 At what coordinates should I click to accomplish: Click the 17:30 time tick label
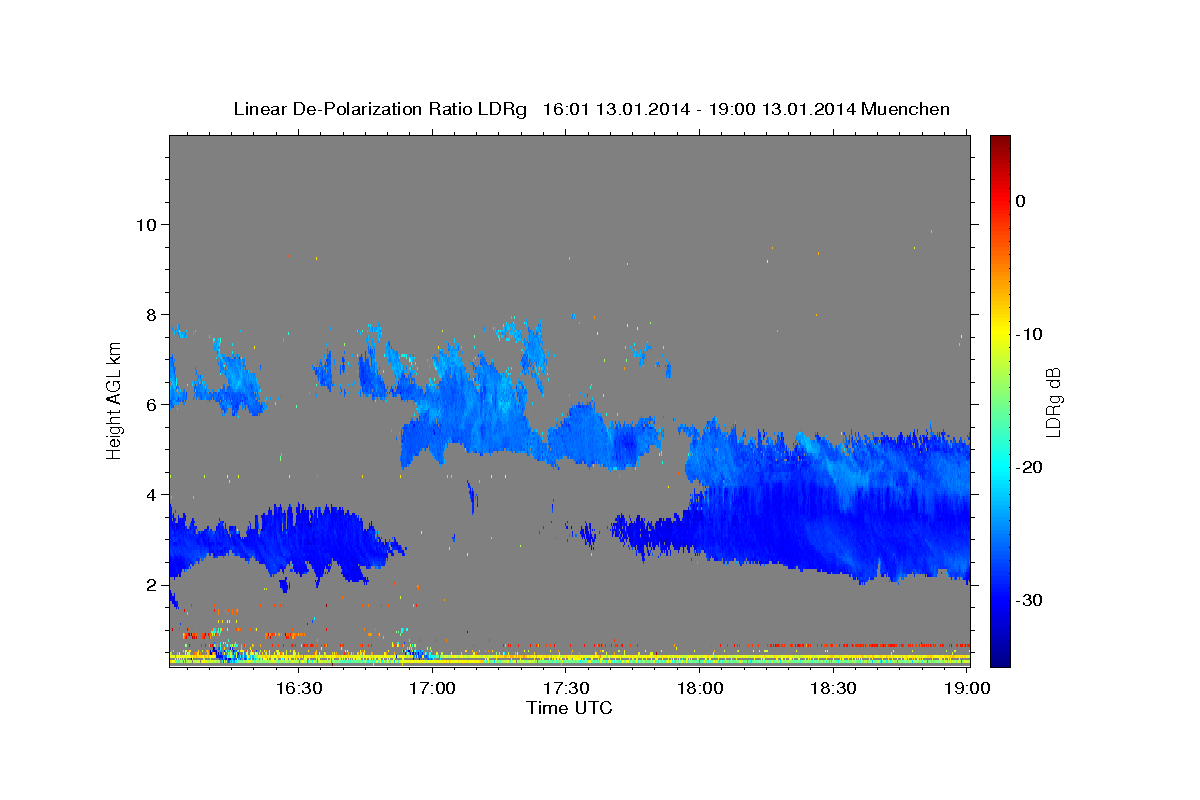pos(566,688)
